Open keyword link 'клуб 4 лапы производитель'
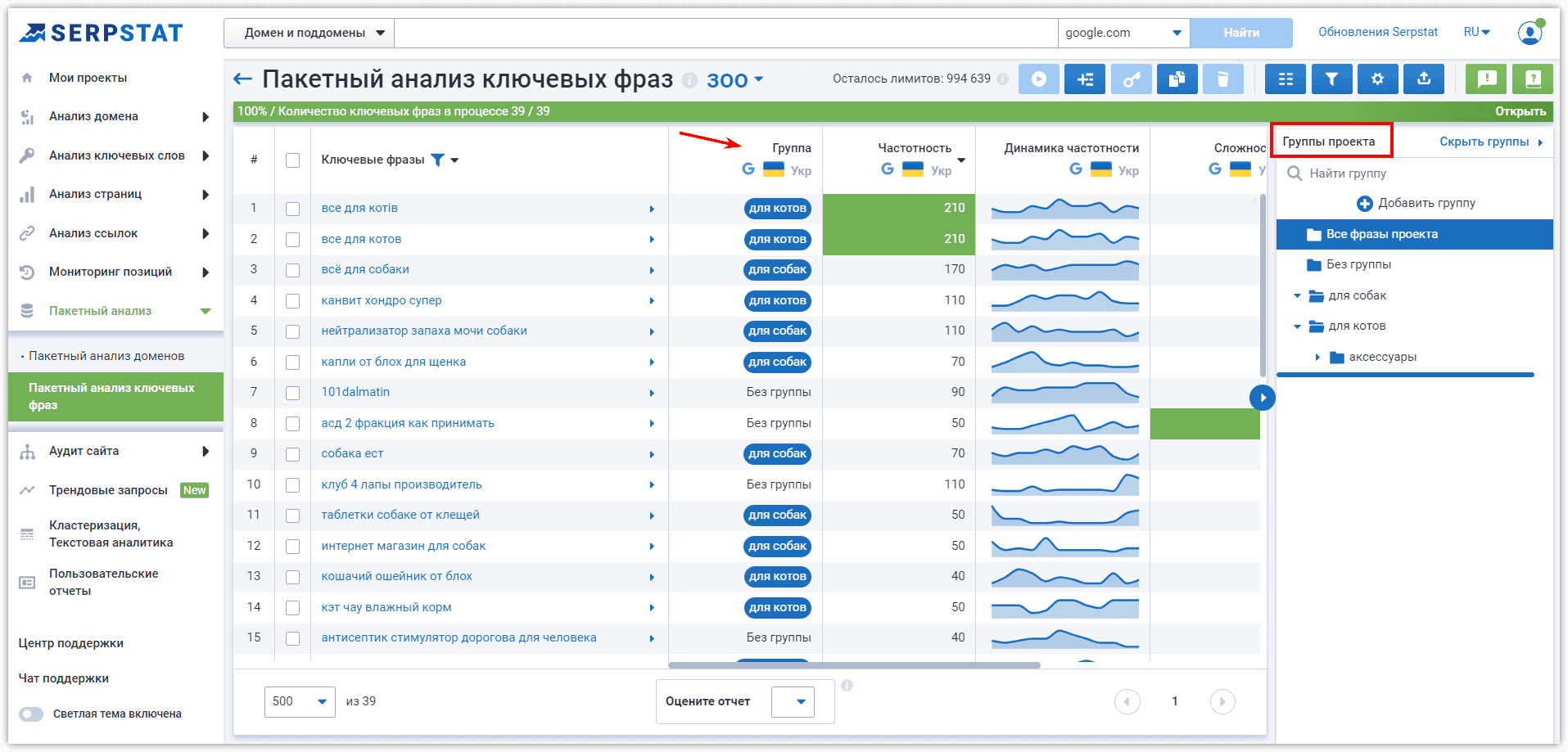Screen dimensions: 1568x752 [x=401, y=484]
